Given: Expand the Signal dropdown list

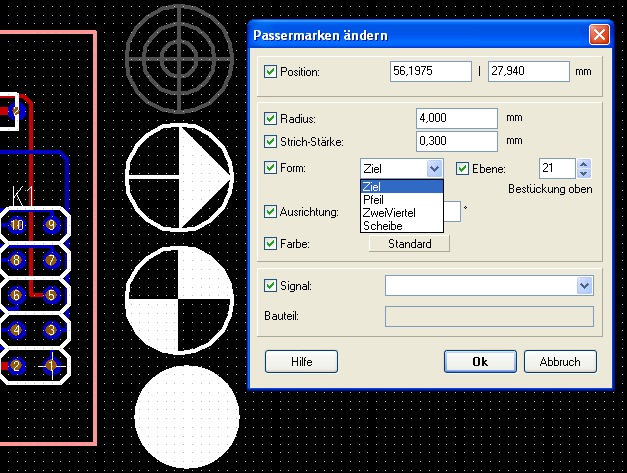Looking at the screenshot, I should (x=585, y=287).
